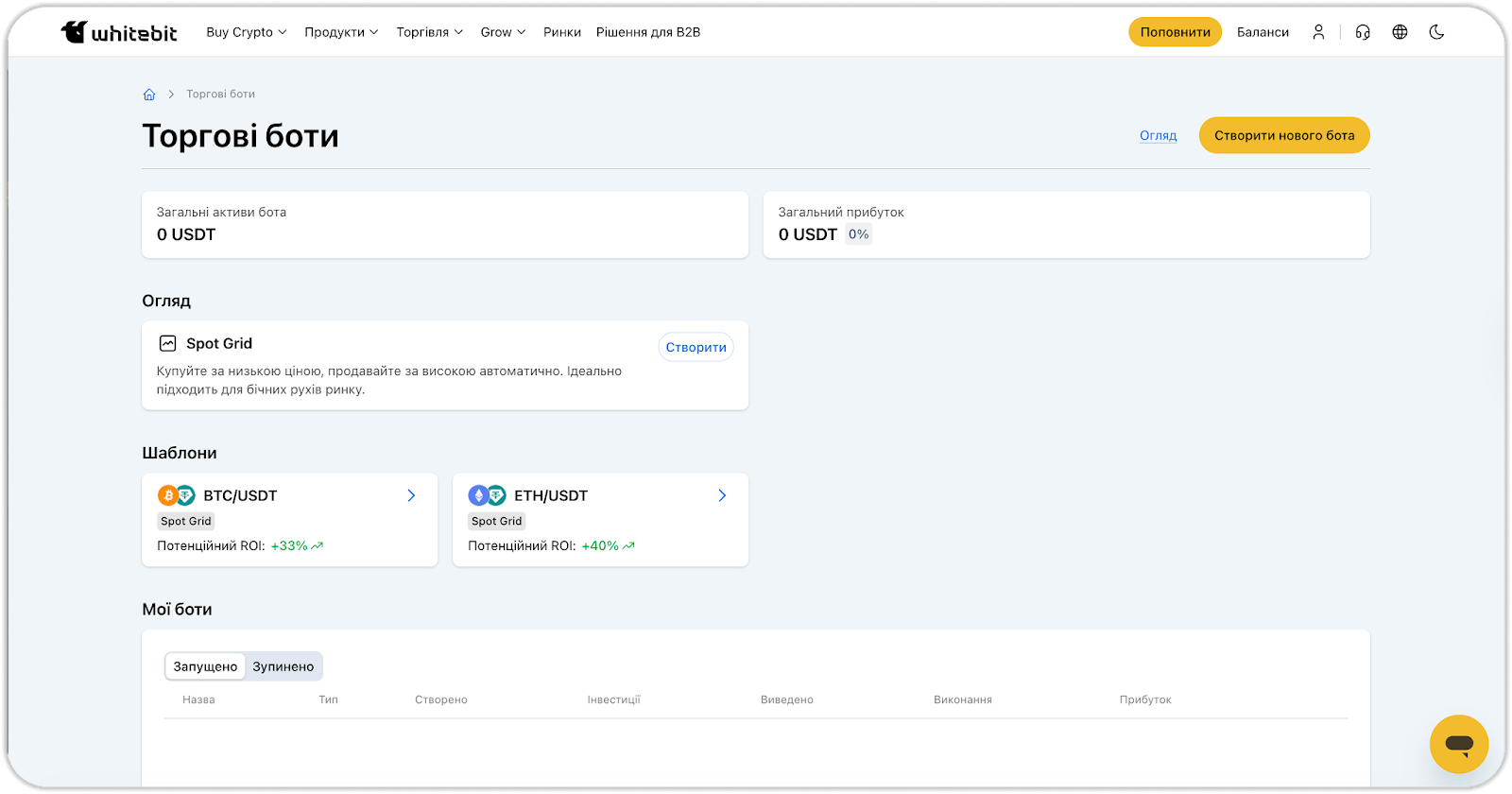
Task: Open the globe language selector
Action: coord(1400,32)
